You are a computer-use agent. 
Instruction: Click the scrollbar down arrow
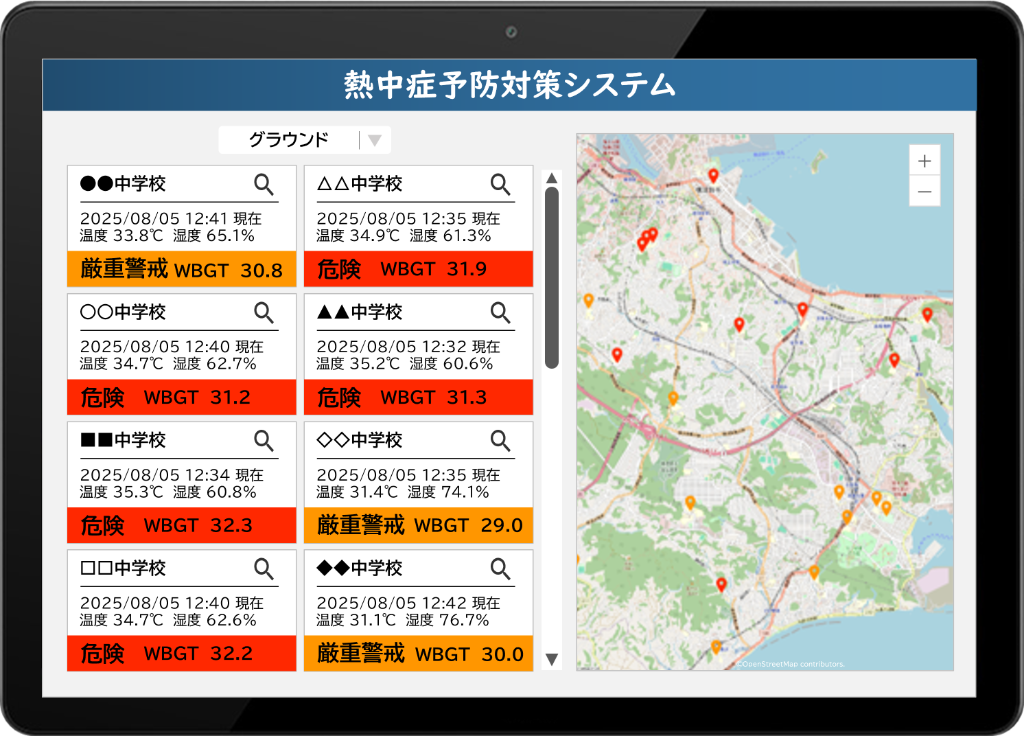coord(552,658)
